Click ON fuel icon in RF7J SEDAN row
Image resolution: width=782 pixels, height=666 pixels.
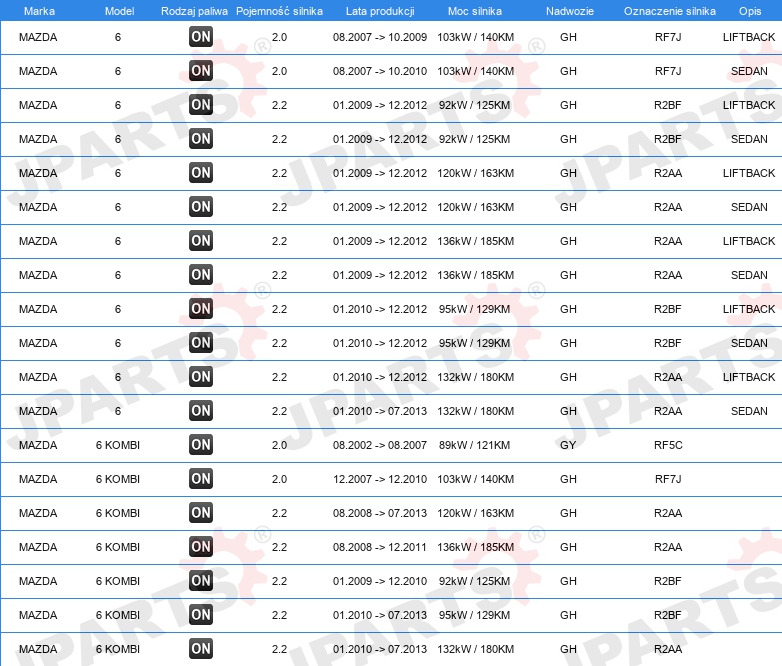click(x=201, y=70)
